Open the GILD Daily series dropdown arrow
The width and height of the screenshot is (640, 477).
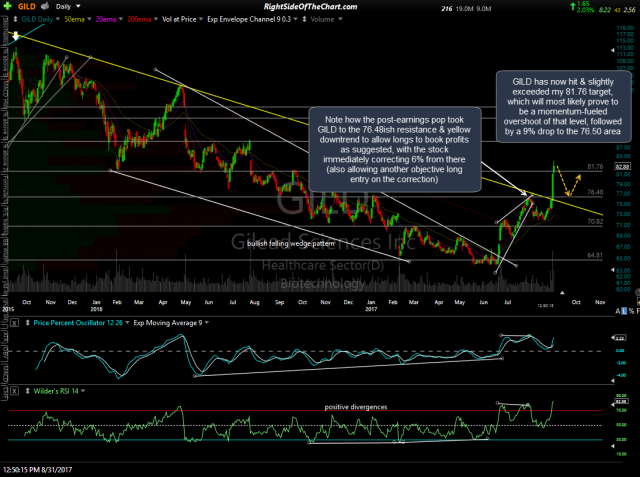(58, 19)
